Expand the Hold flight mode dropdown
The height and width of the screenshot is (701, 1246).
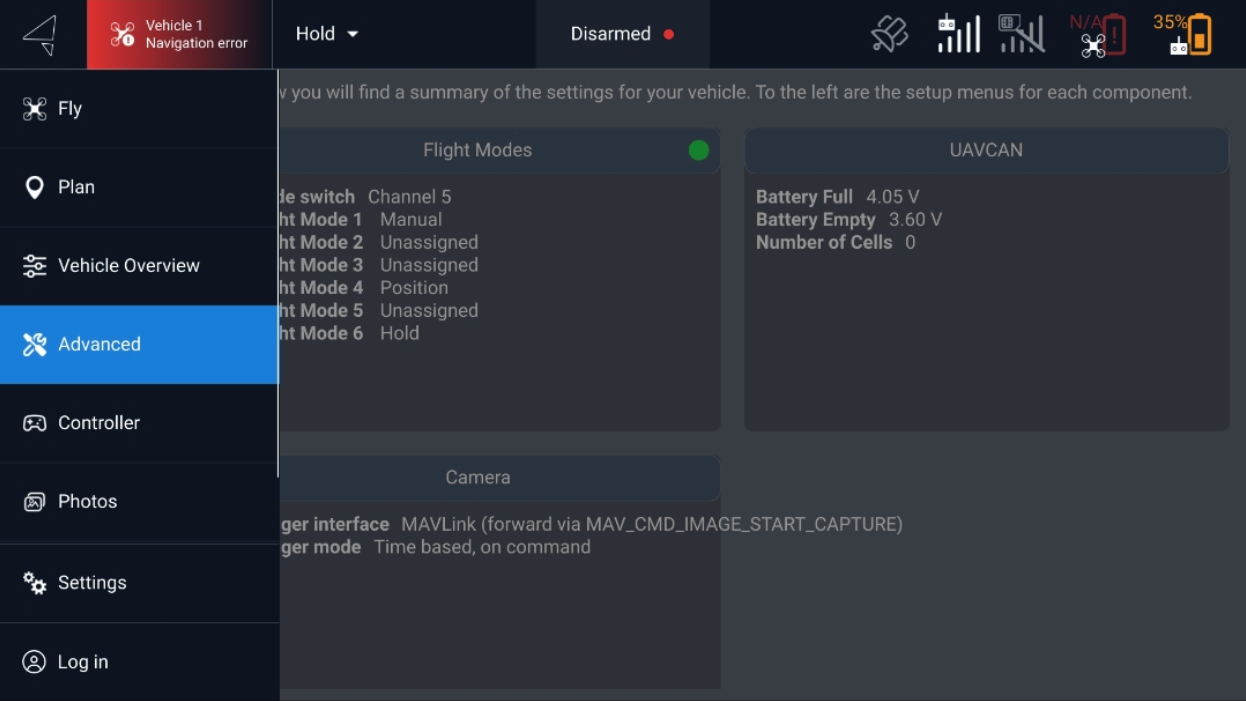[x=327, y=34]
